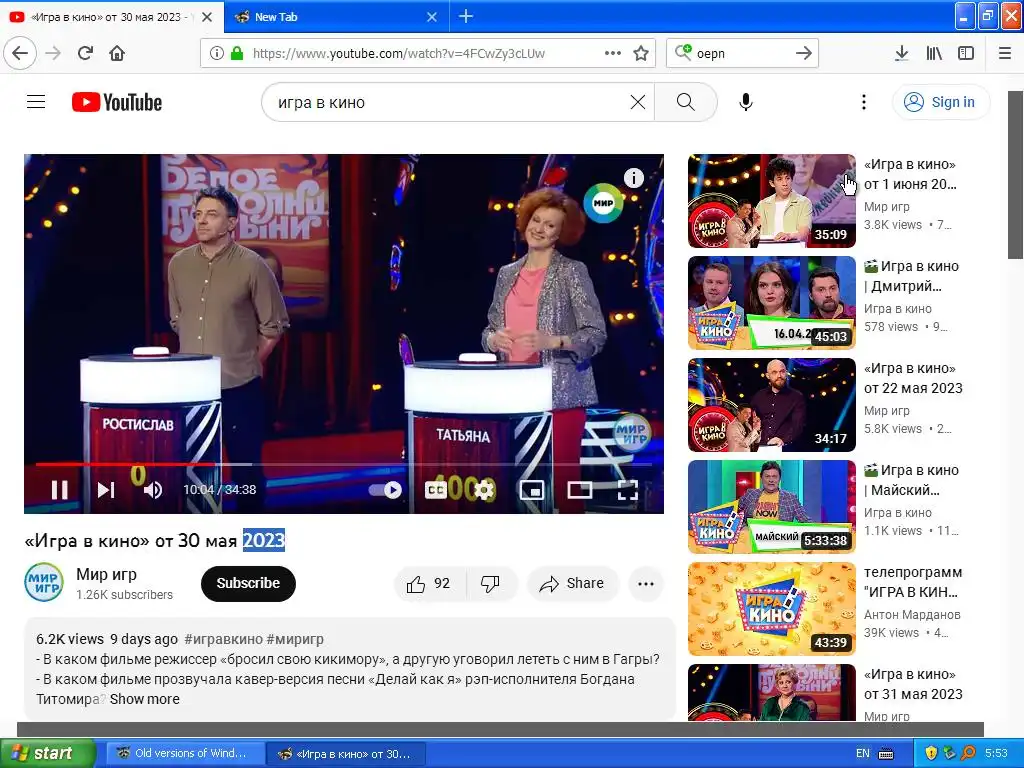1024x768 pixels.
Task: Reload the current page
Action: coord(86,53)
